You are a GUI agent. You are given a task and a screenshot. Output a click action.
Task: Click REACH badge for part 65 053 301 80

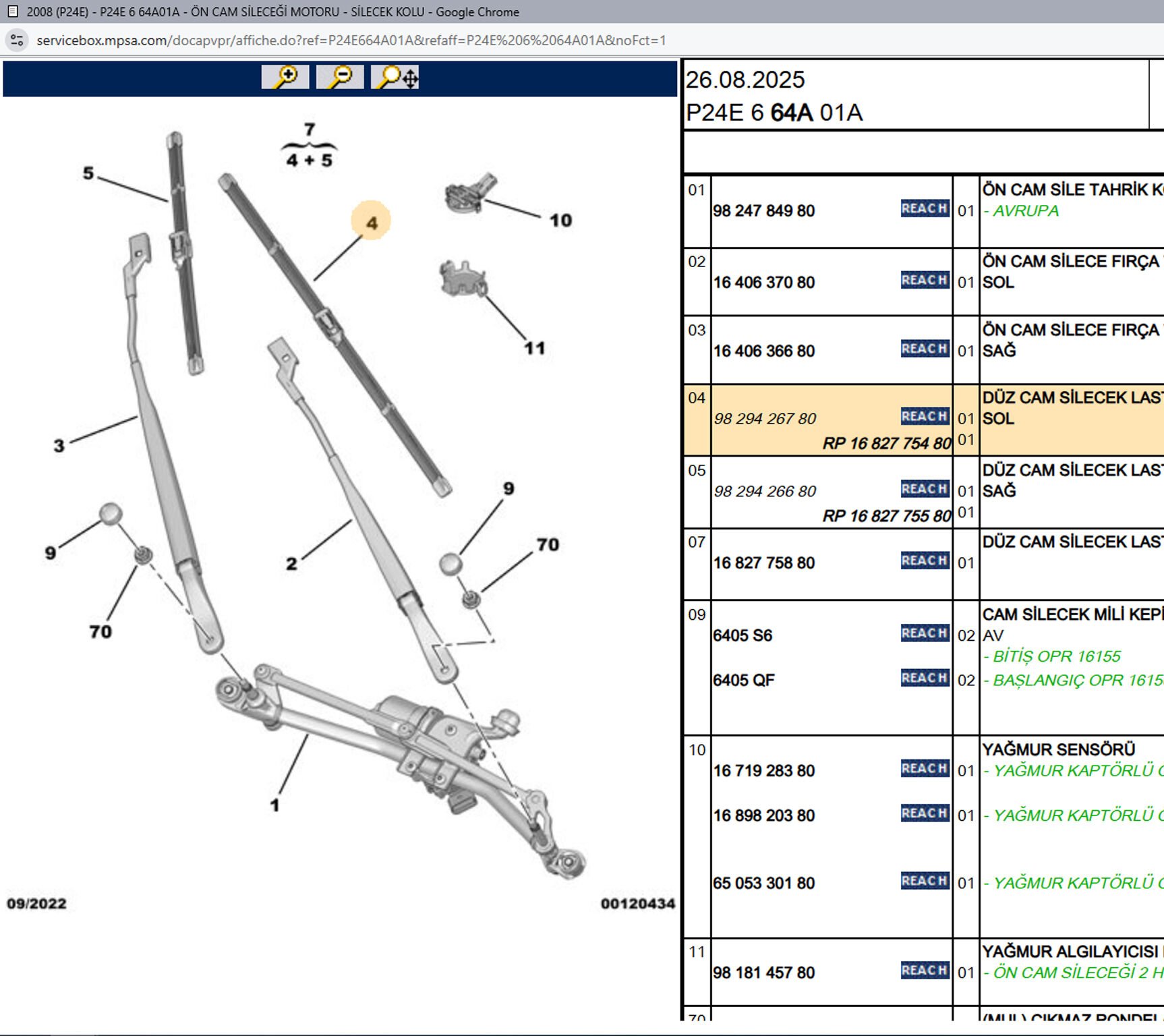pos(925,881)
